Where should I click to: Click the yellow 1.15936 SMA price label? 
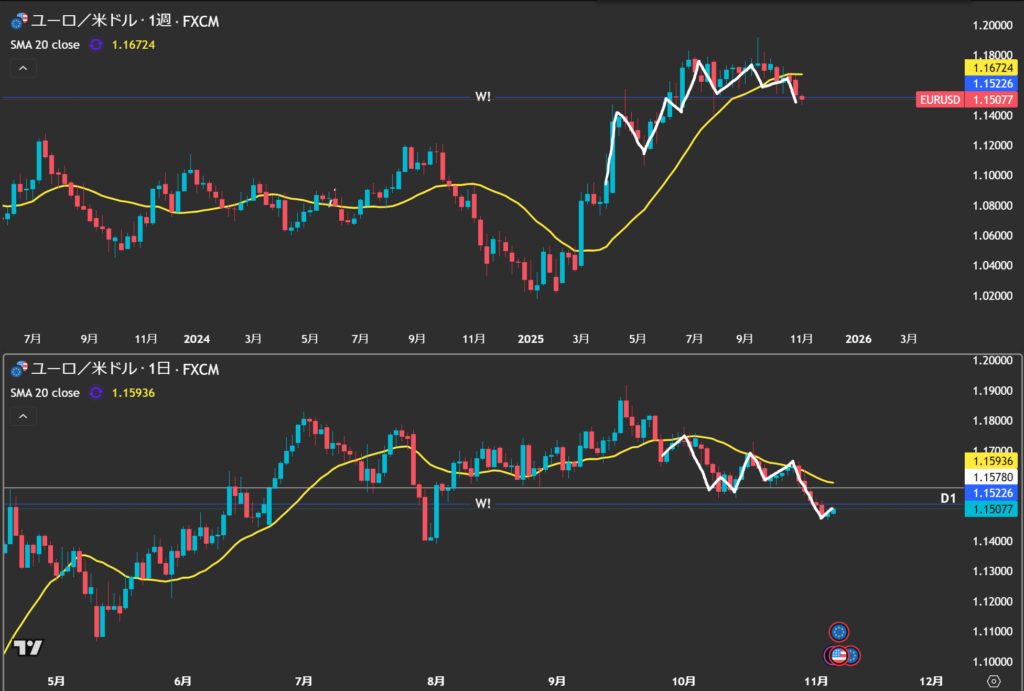click(992, 461)
